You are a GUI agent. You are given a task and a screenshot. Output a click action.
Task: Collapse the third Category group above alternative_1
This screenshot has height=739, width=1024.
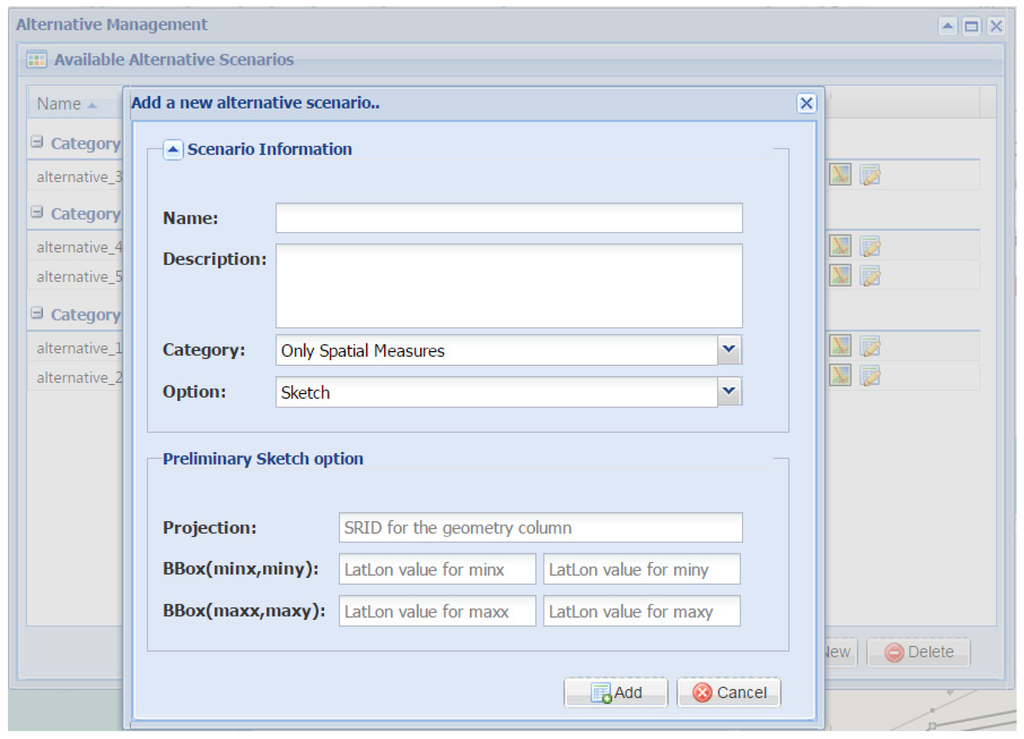37,314
